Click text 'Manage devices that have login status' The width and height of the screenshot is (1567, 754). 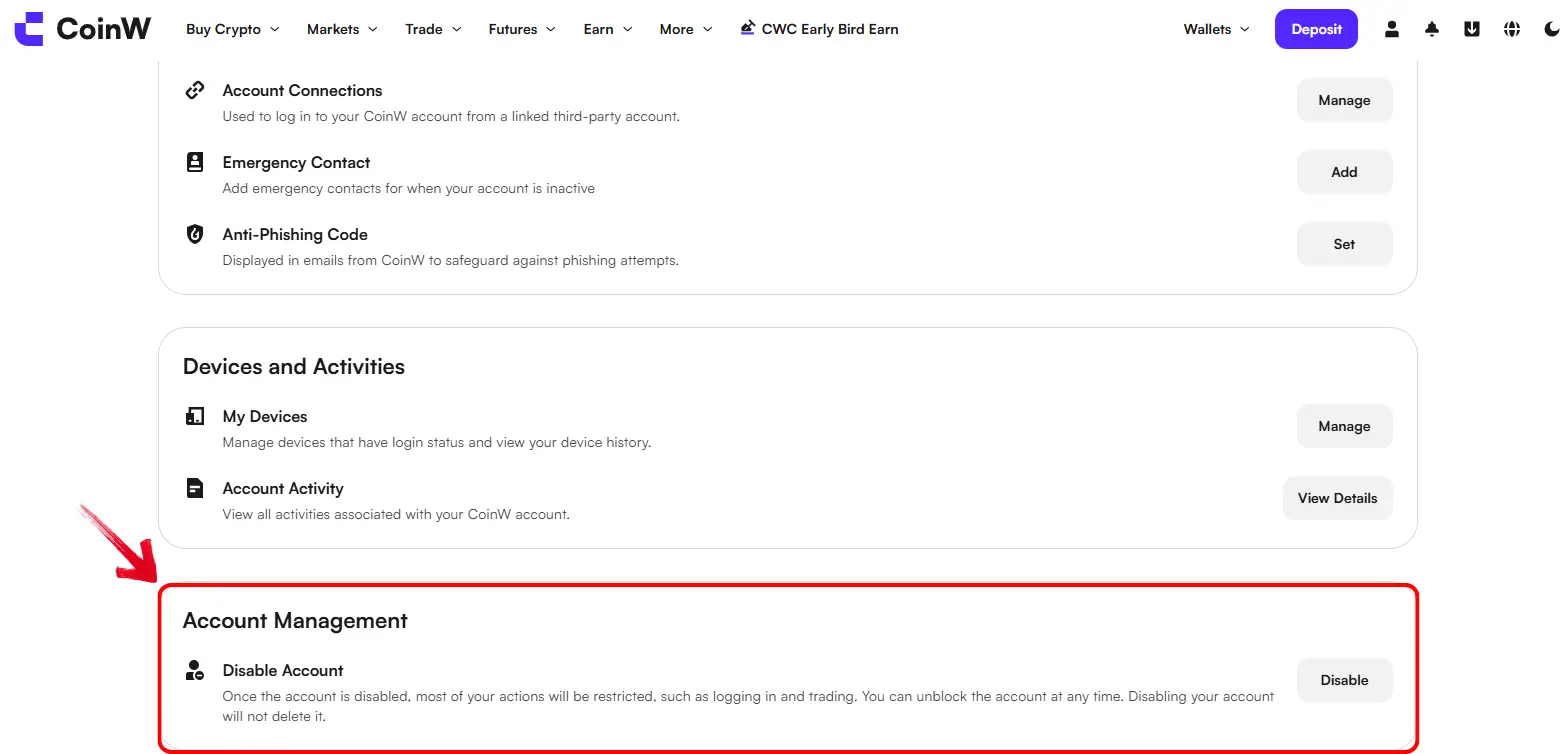[x=436, y=442]
